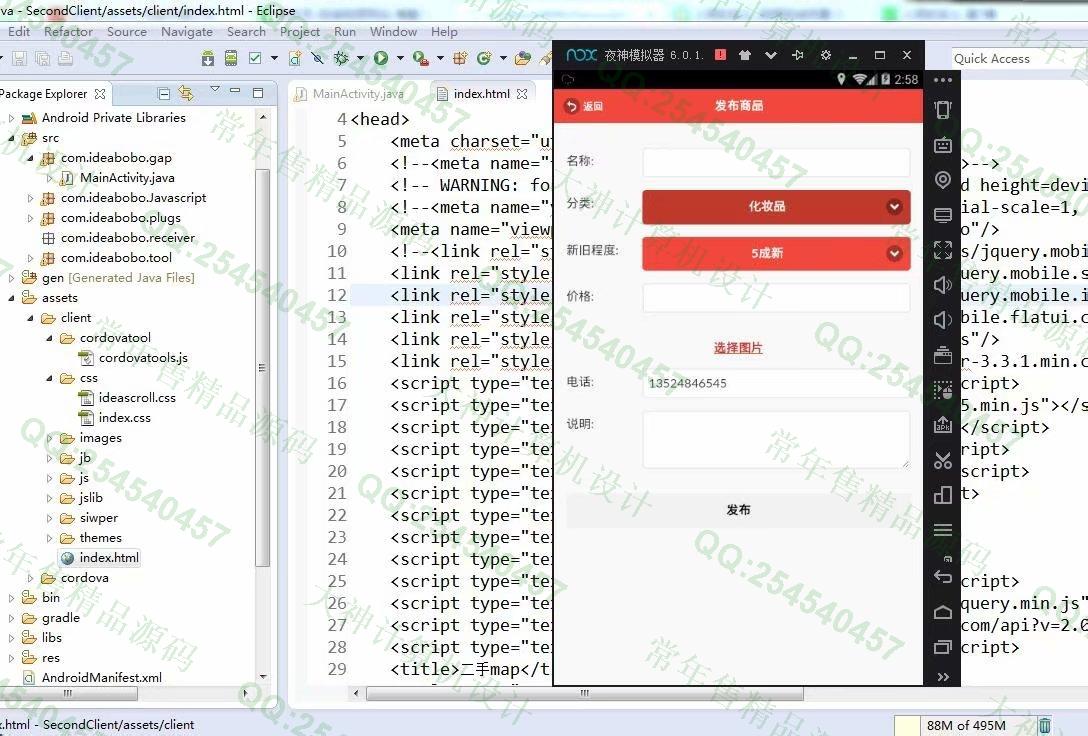
Task: Toggle Link with Editor in Package Explorer
Action: point(186,93)
